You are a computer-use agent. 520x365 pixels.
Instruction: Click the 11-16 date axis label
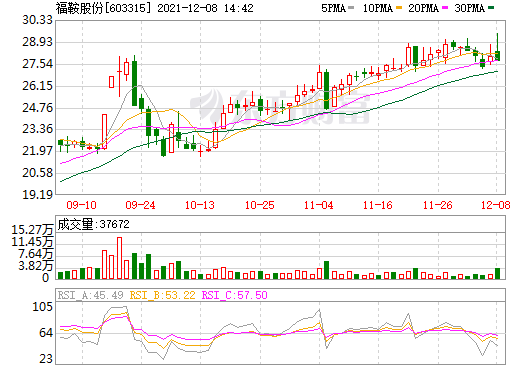pos(378,205)
